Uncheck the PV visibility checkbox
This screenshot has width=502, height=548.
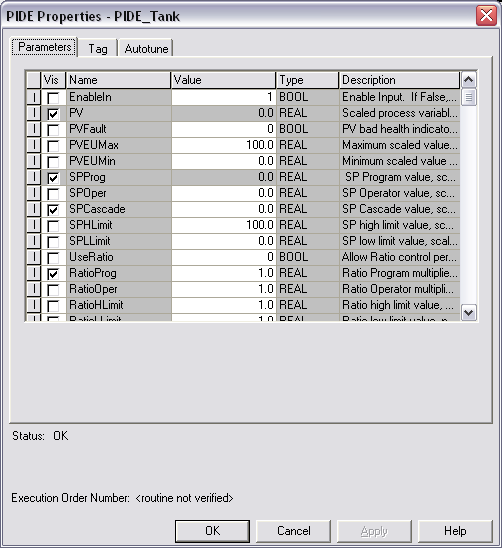pyautogui.click(x=53, y=114)
